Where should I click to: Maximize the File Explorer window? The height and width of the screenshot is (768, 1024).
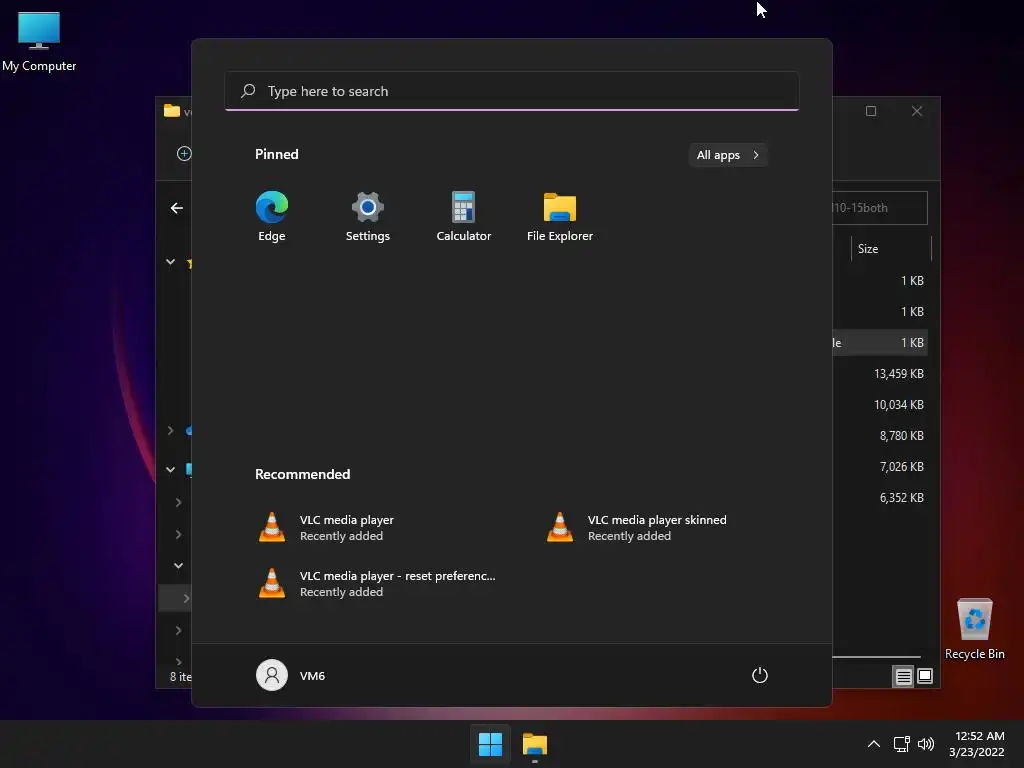[x=871, y=111]
